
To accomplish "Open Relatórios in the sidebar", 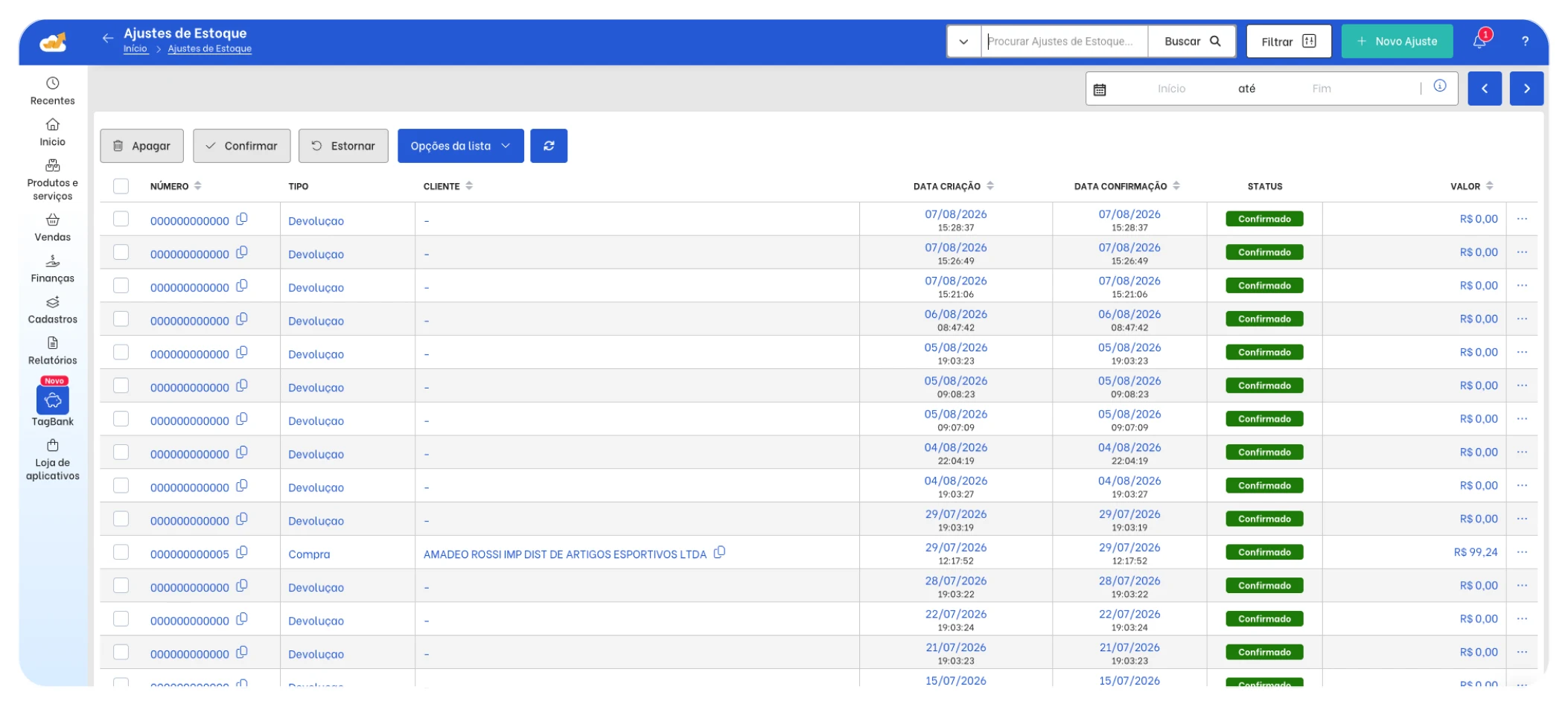I will pyautogui.click(x=53, y=351).
